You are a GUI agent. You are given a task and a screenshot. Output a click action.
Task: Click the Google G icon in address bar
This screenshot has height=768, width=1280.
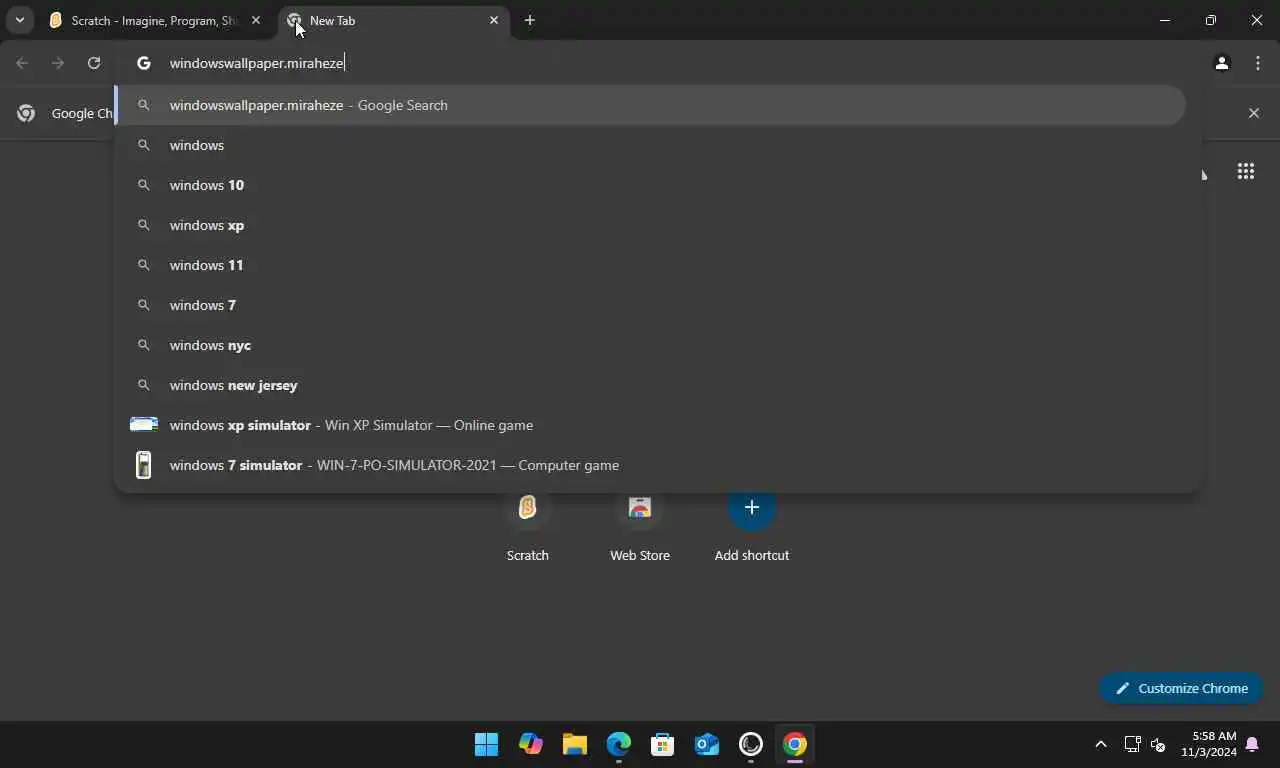[144, 63]
